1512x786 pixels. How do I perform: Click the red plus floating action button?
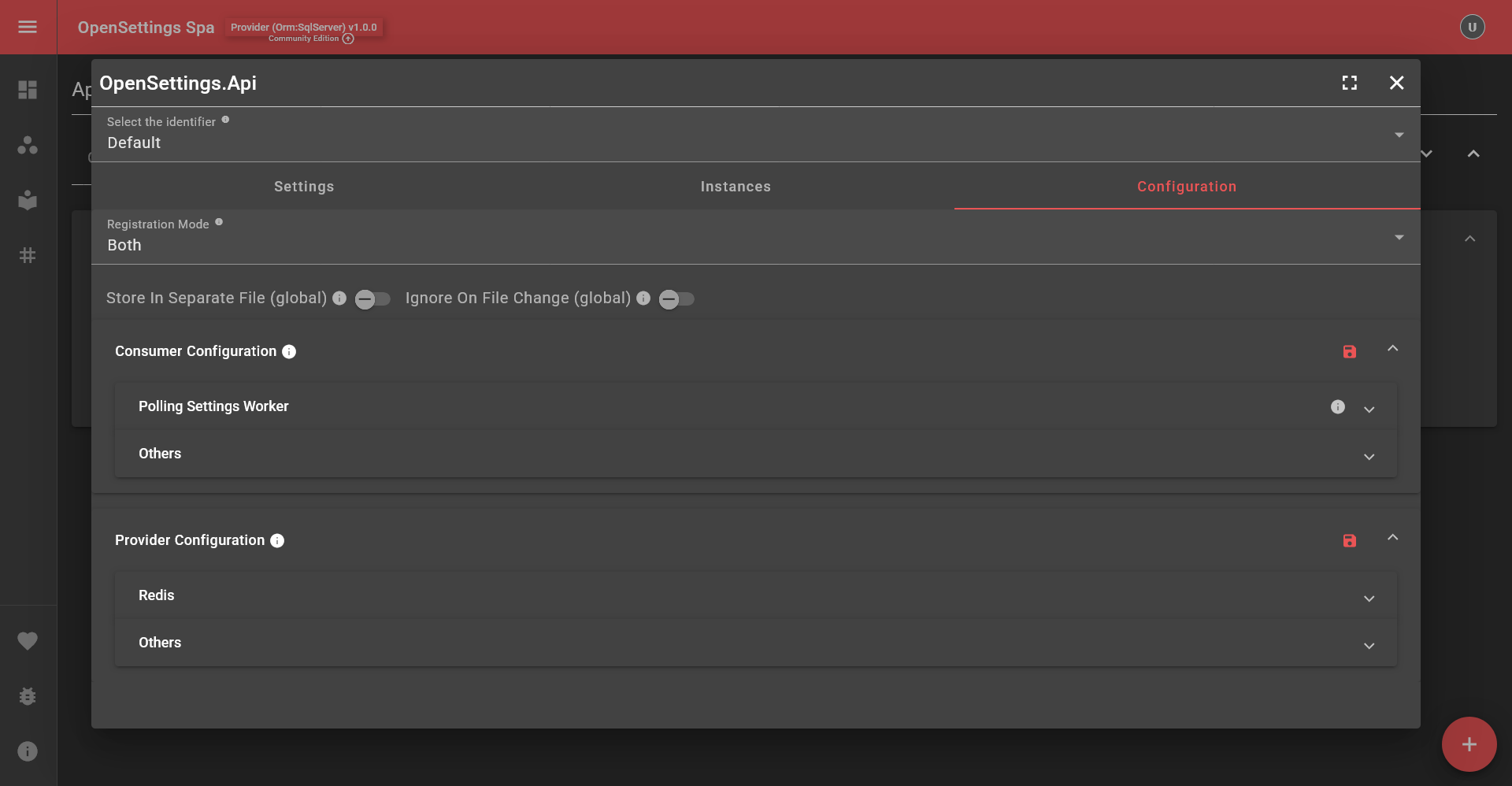1469,743
